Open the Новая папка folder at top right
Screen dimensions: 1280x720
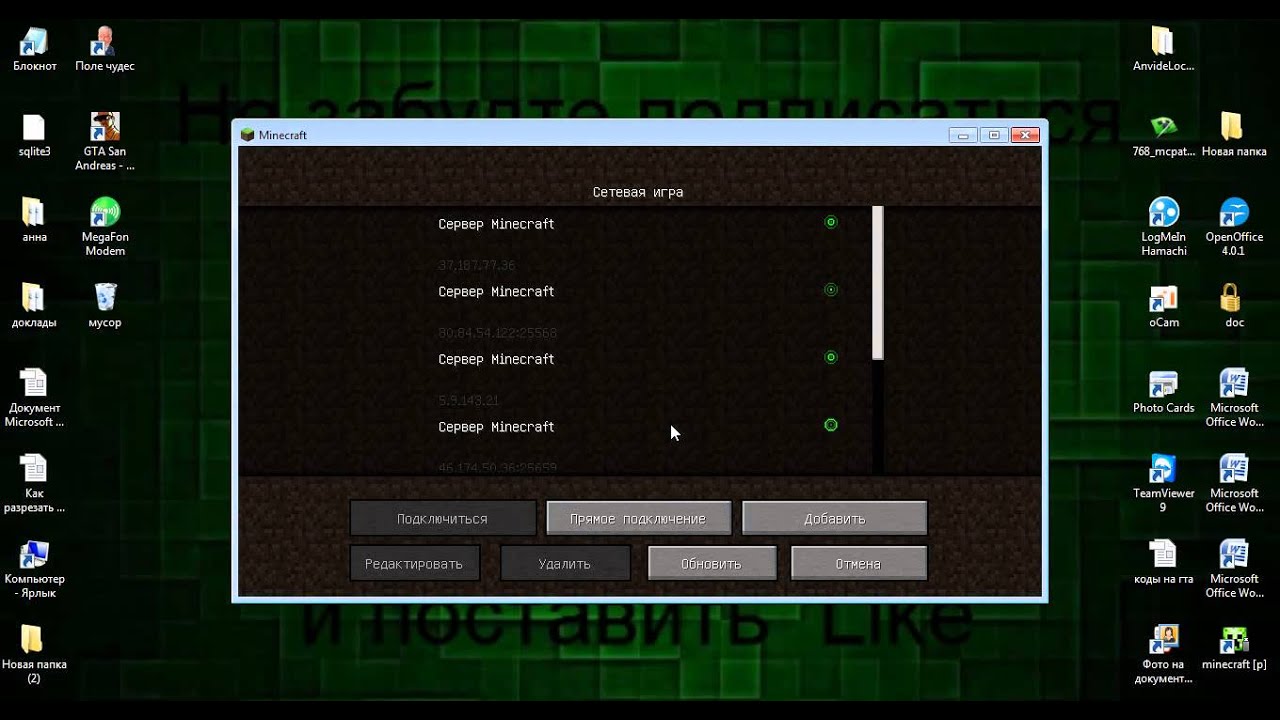(x=1233, y=135)
